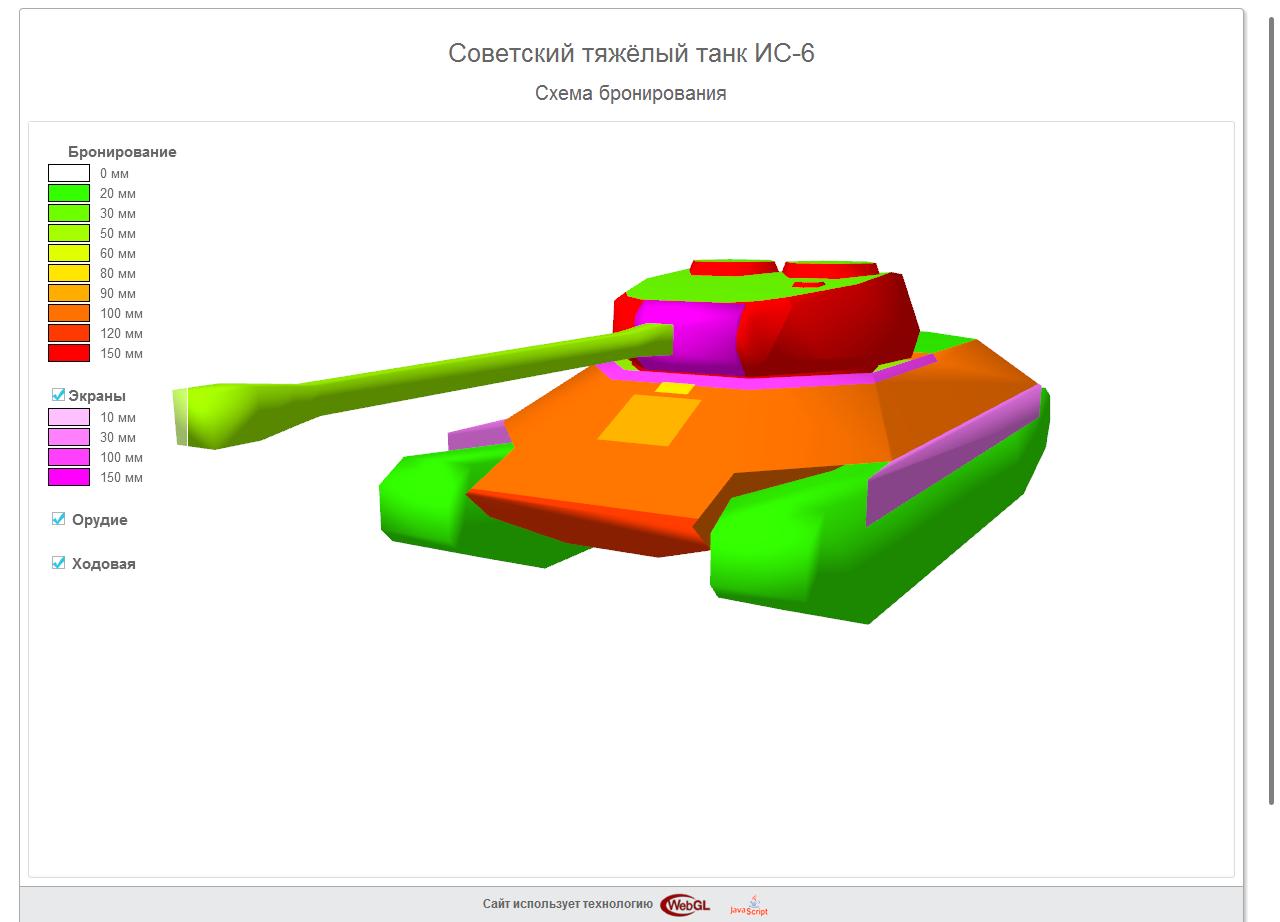Click the WebGL logo icon
The height and width of the screenshot is (922, 1280).
pos(685,904)
